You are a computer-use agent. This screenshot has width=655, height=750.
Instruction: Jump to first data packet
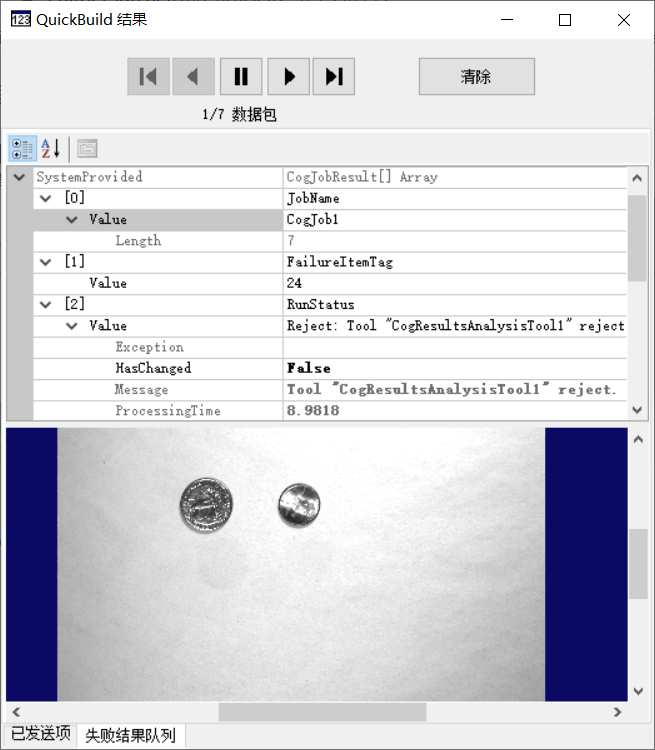coord(148,77)
